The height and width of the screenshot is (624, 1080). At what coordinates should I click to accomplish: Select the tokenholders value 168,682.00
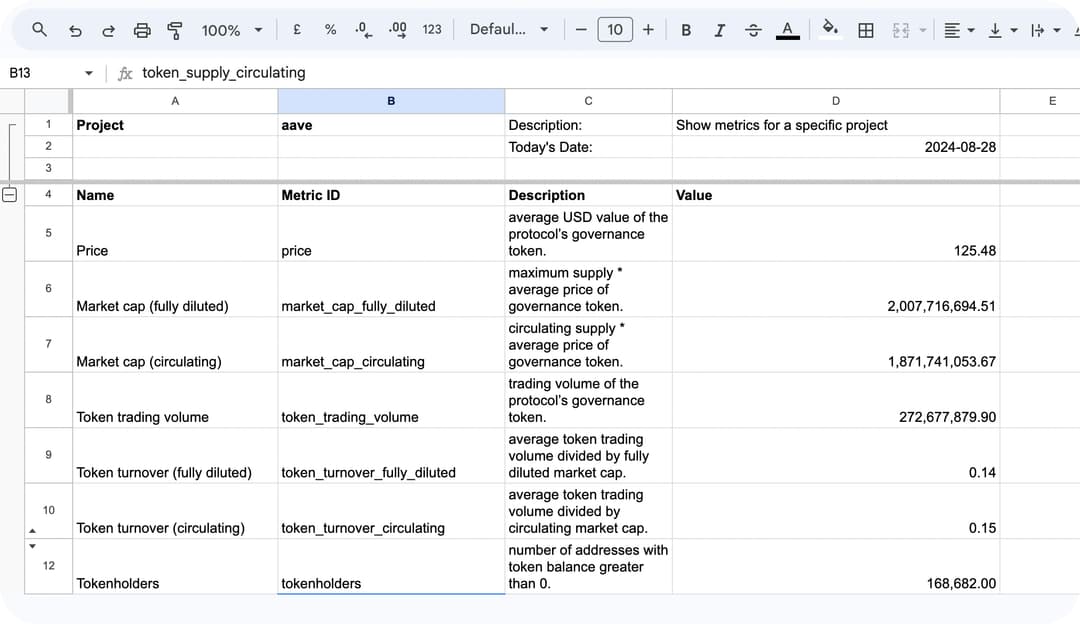pos(835,566)
